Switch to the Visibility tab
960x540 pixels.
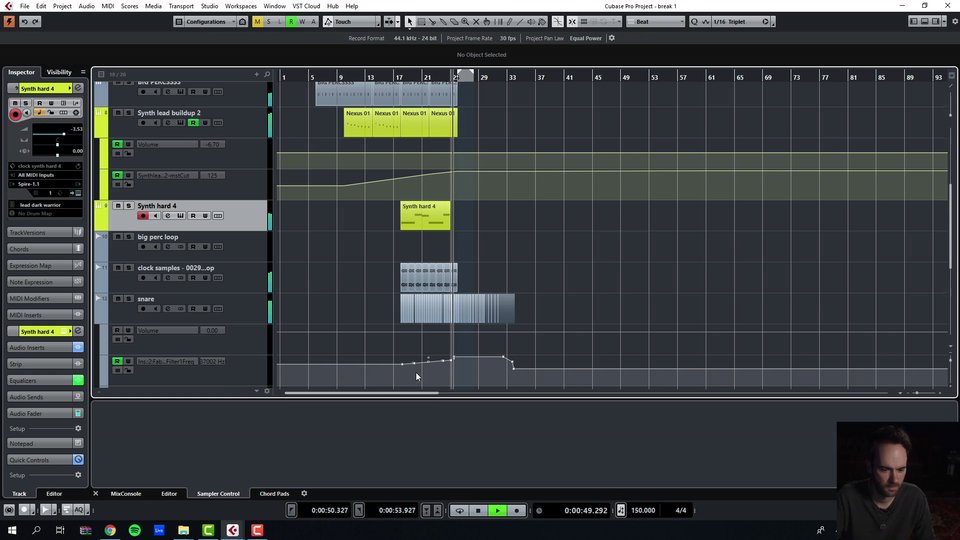click(59, 72)
